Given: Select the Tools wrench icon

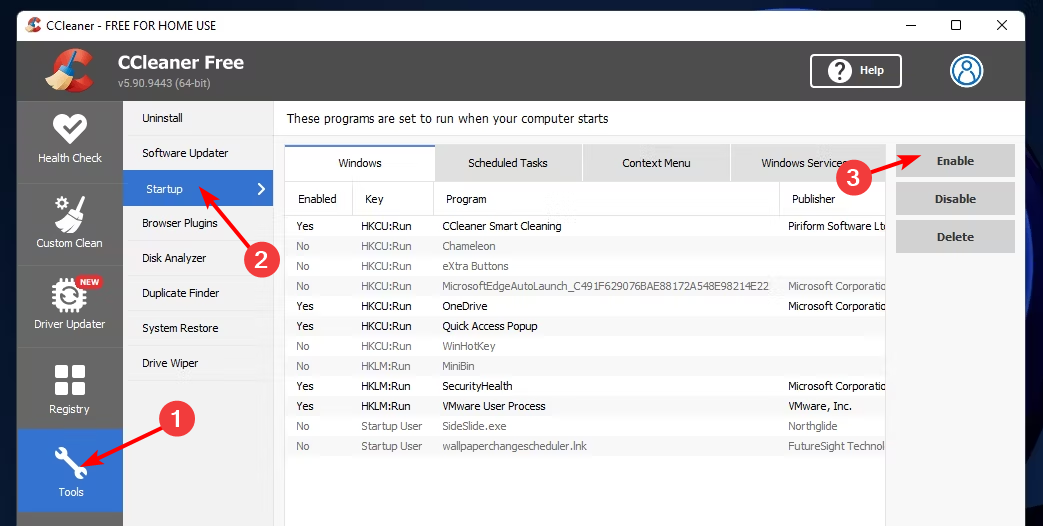Looking at the screenshot, I should 71,462.
